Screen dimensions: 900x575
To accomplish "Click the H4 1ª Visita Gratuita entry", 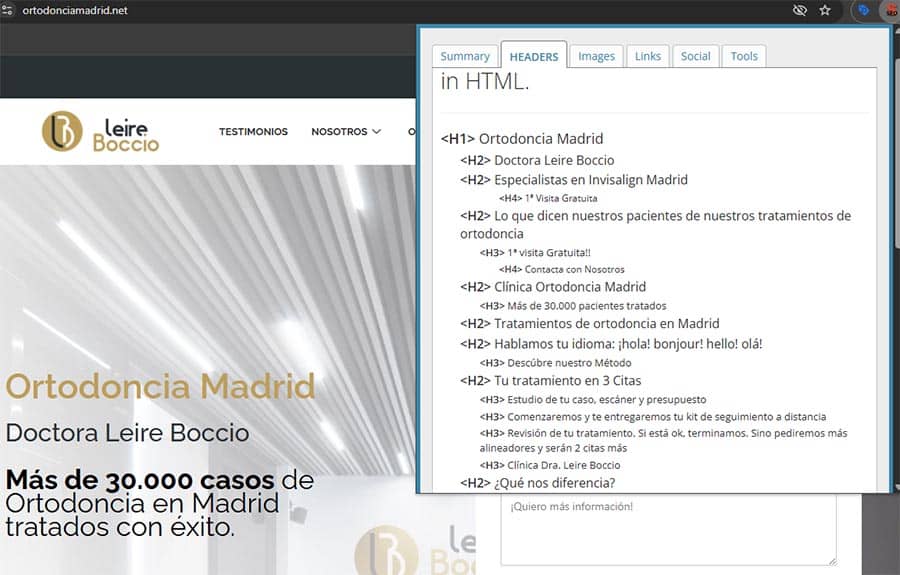I will [x=548, y=198].
